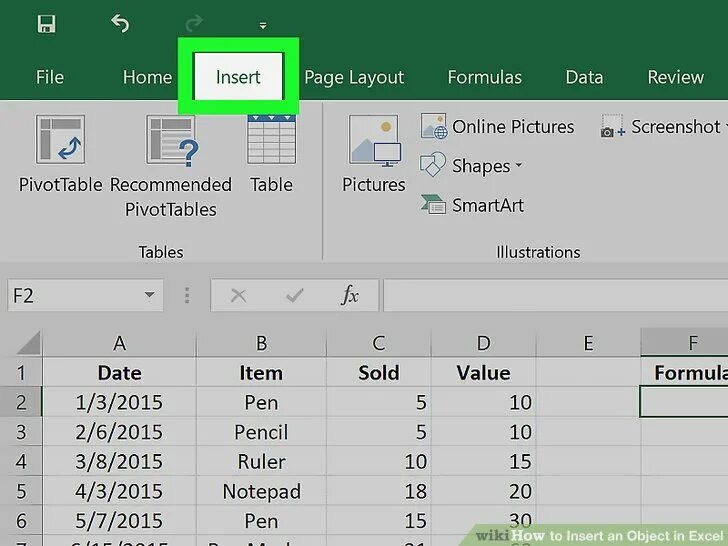Screen dimensions: 728x546
Task: Confirm entry with the checkmark icon
Action: (x=294, y=295)
